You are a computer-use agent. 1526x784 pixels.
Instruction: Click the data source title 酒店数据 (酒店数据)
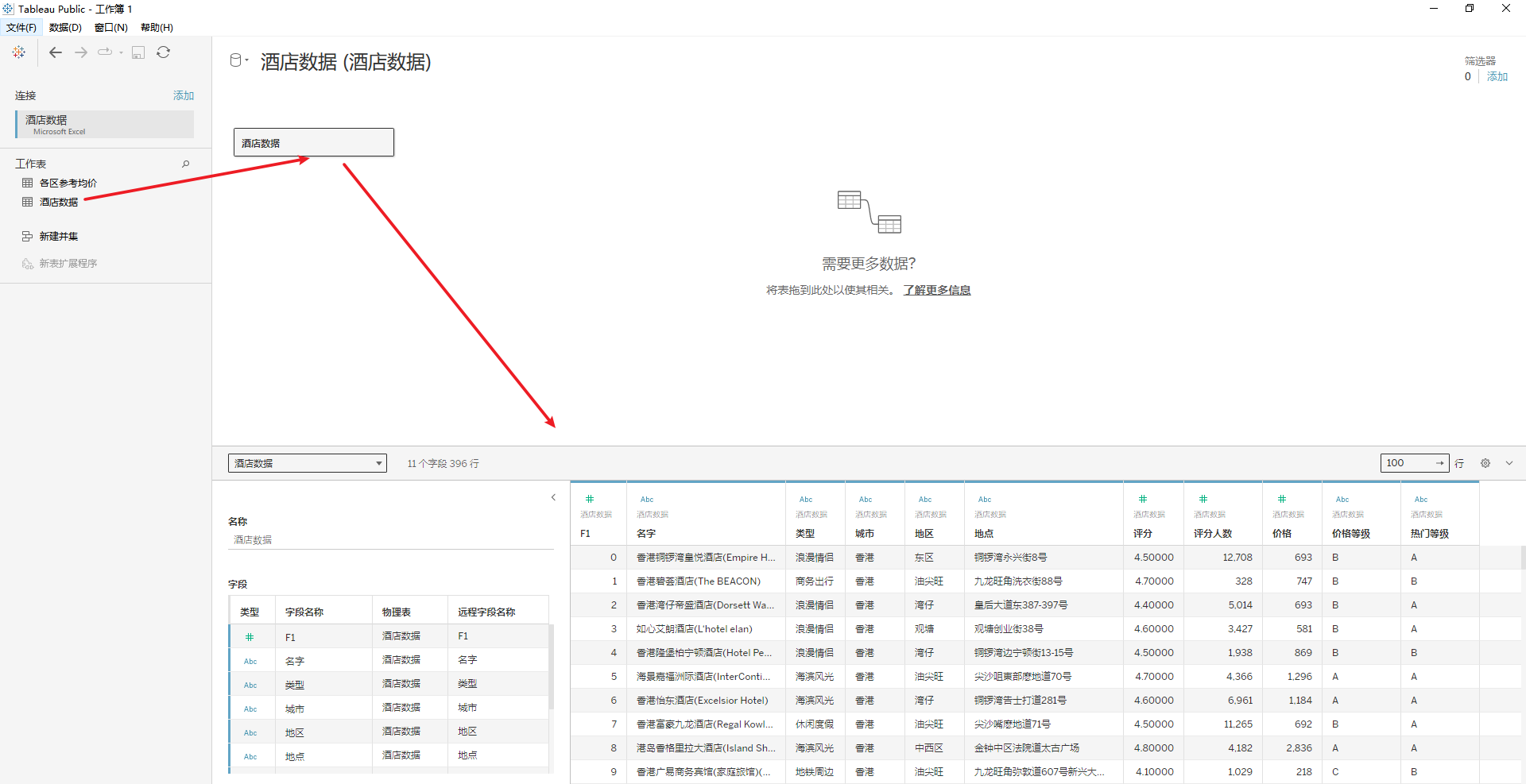[x=346, y=62]
